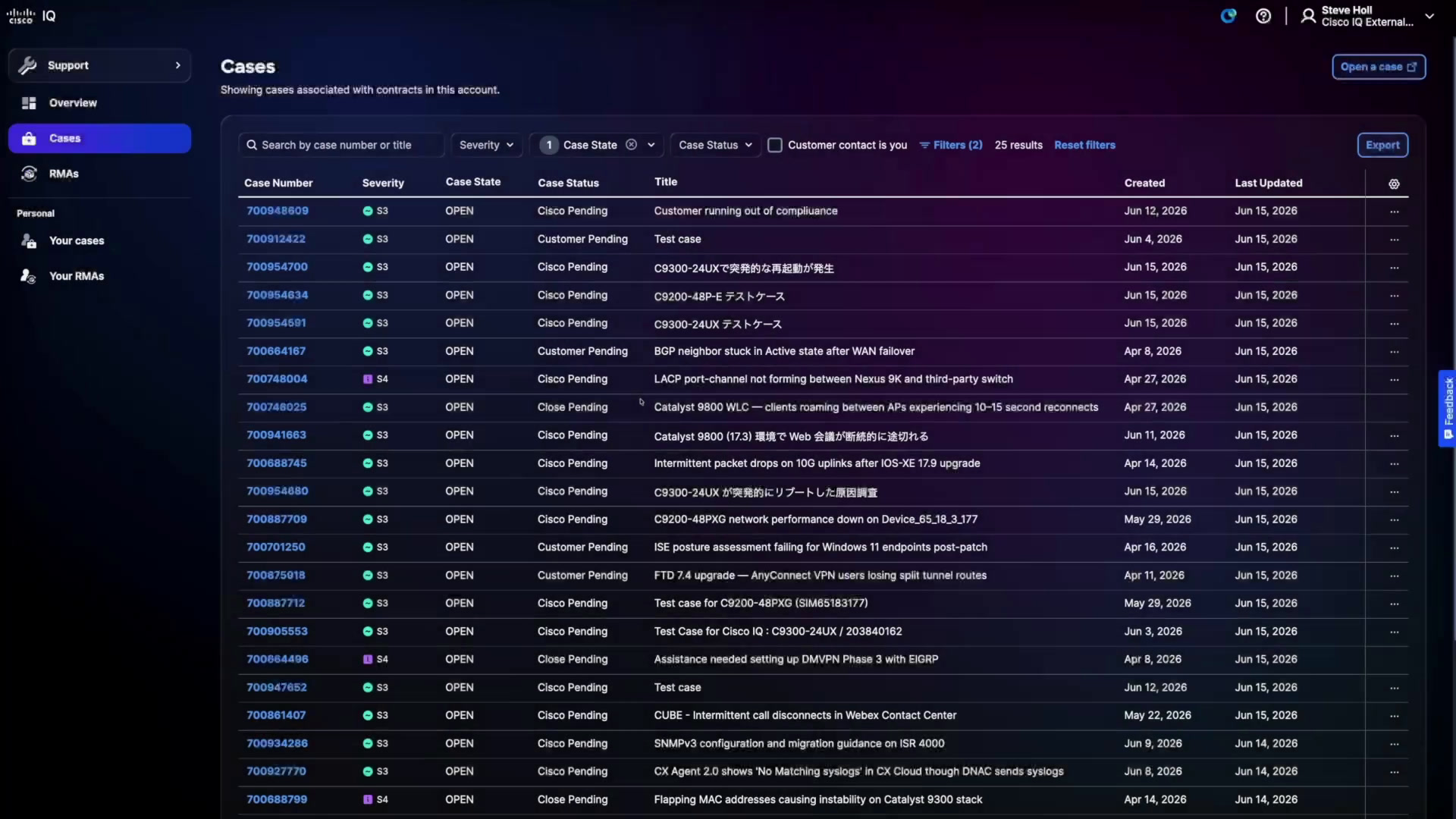Expand the Support menu chevron
The image size is (1456, 819).
click(178, 65)
